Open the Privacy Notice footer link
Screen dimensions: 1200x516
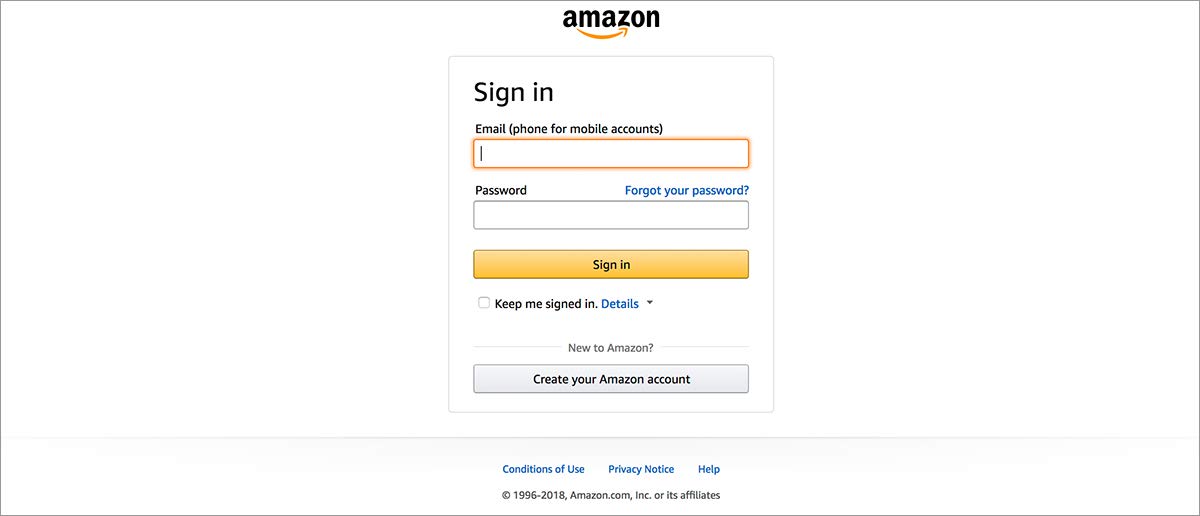coord(641,469)
